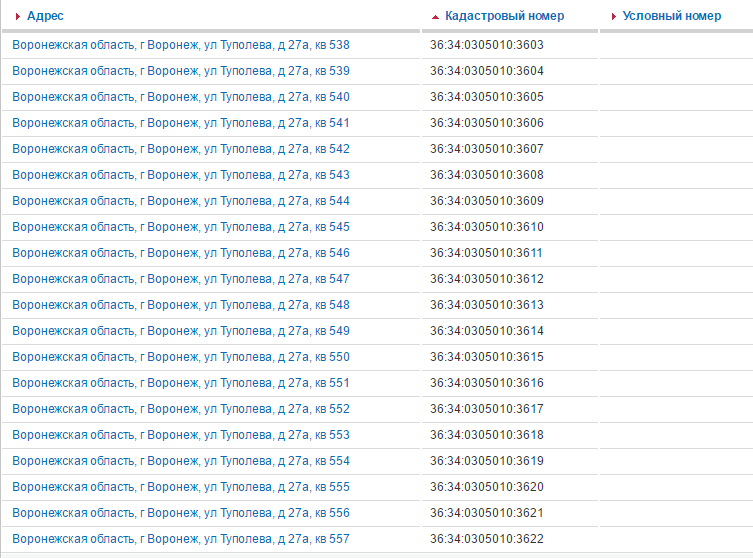Click the arrow icon beside Условный номер
Screen dimensions: 753x558
614,17
